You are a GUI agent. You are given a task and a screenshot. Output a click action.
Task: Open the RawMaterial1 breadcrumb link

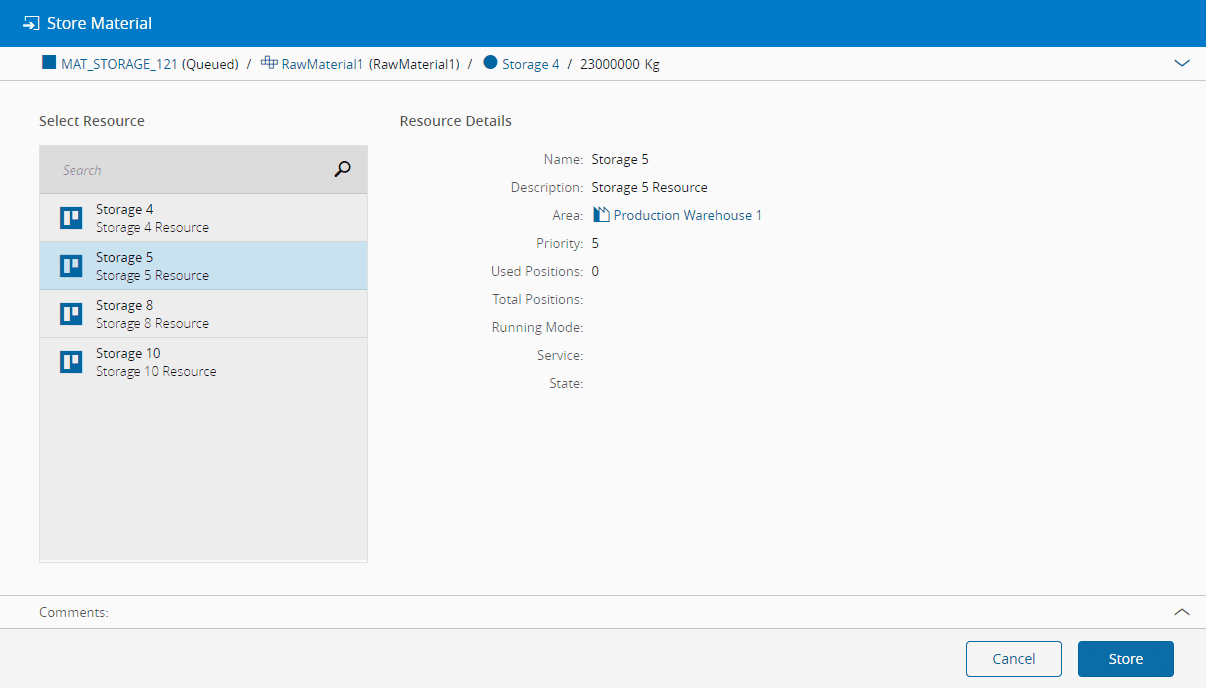(x=322, y=64)
